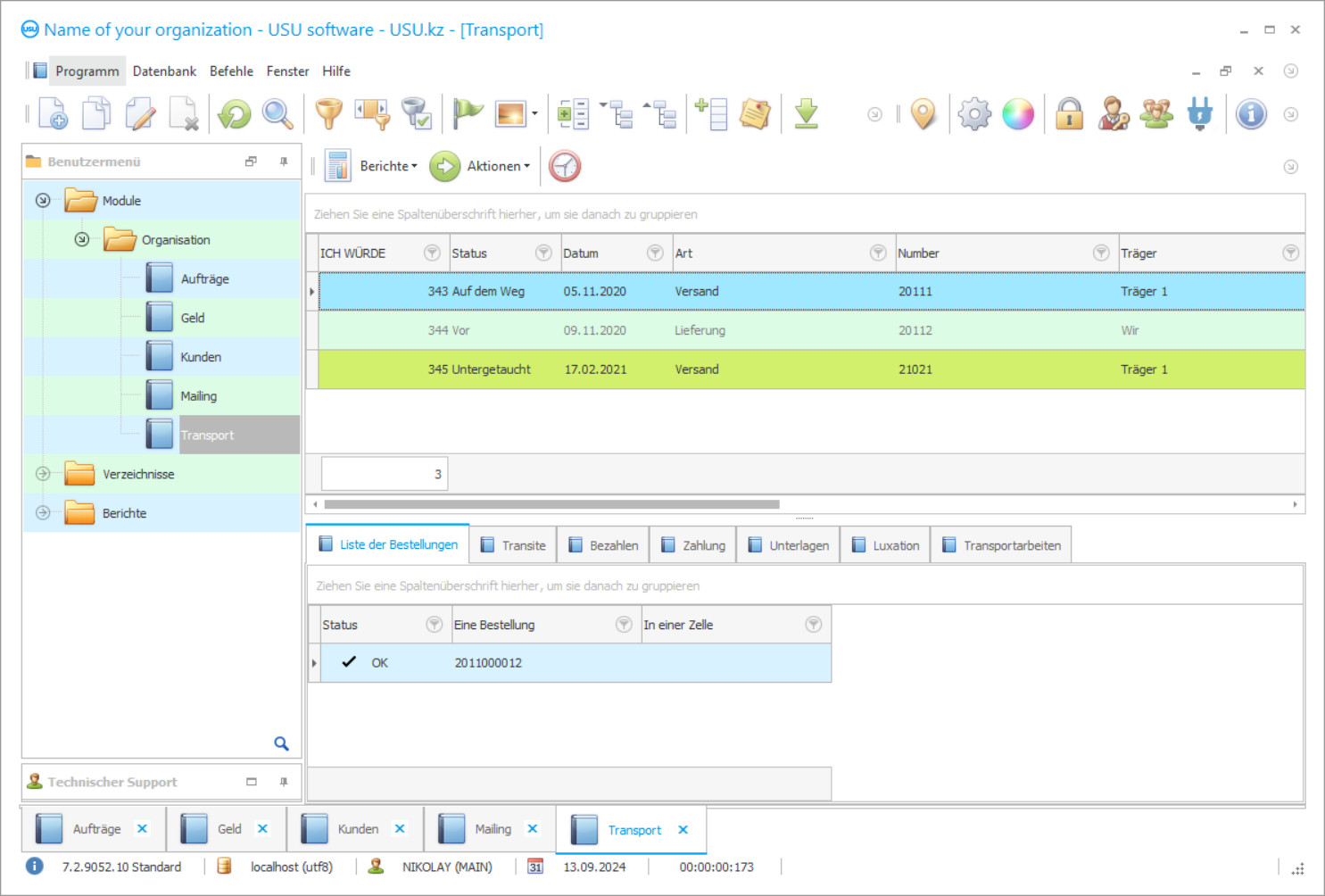Click the padlock toolbar icon
1325x896 pixels.
click(1069, 114)
